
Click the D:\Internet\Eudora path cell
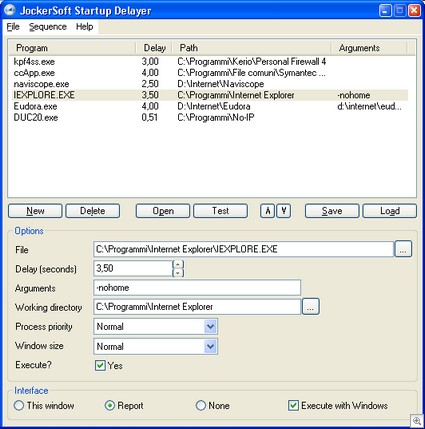[214, 106]
